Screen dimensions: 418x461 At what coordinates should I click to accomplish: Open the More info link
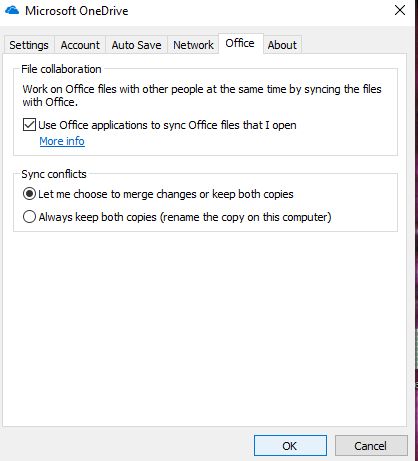pos(62,141)
